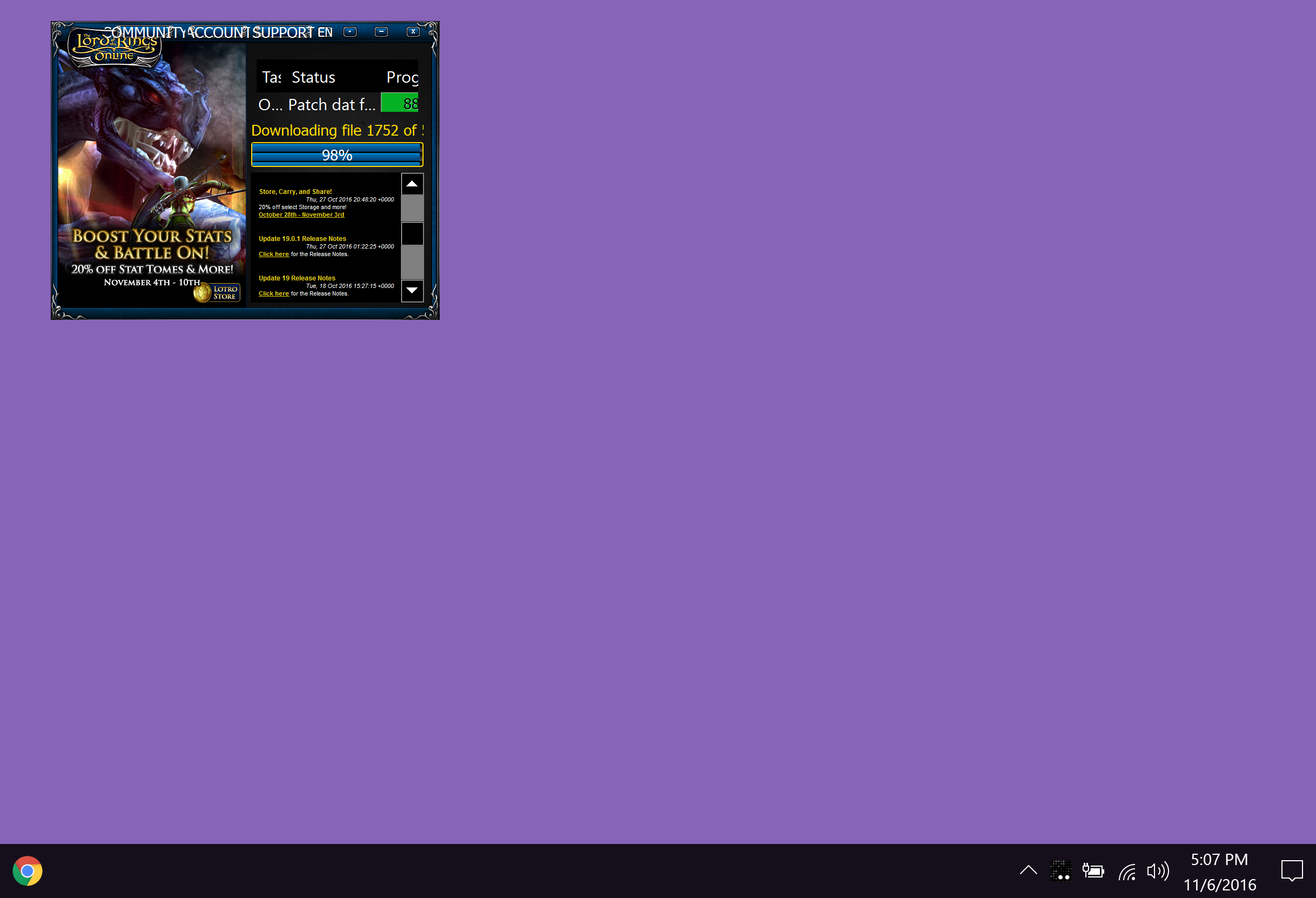Click the news scrollbar down arrow
This screenshot has width=1316, height=898.
click(412, 291)
